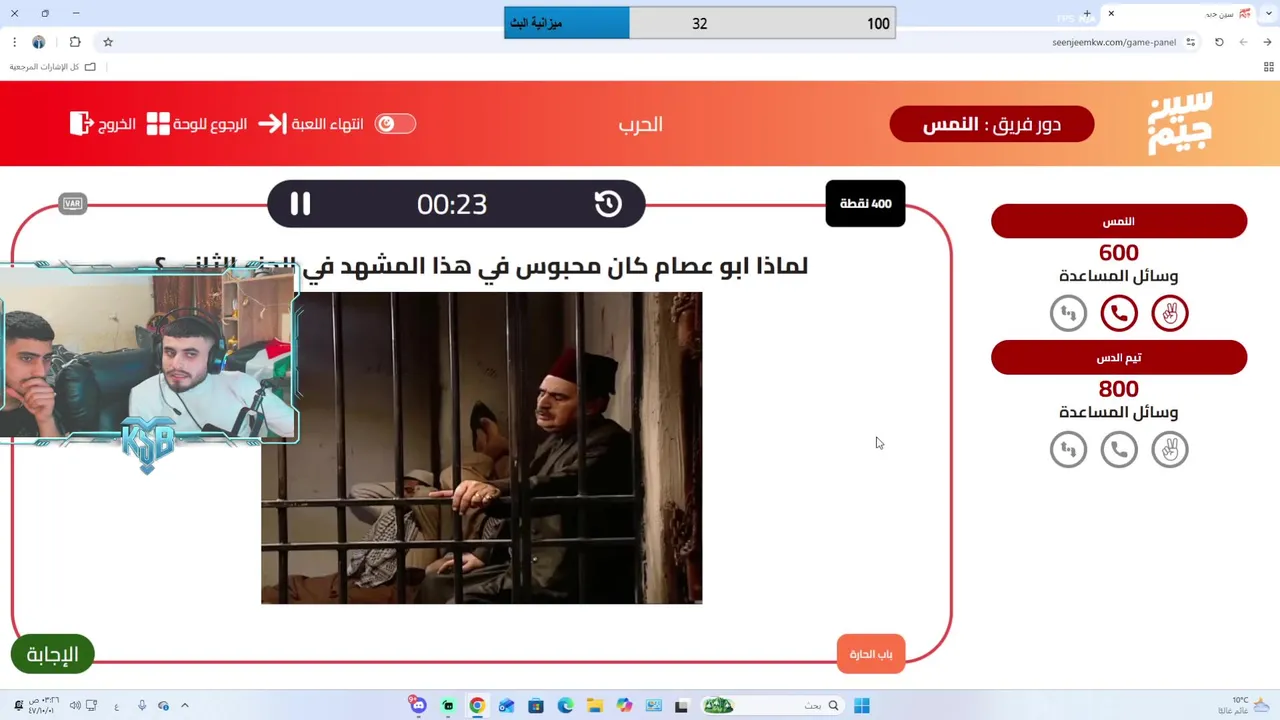Open a new browser tab

coord(1087,14)
